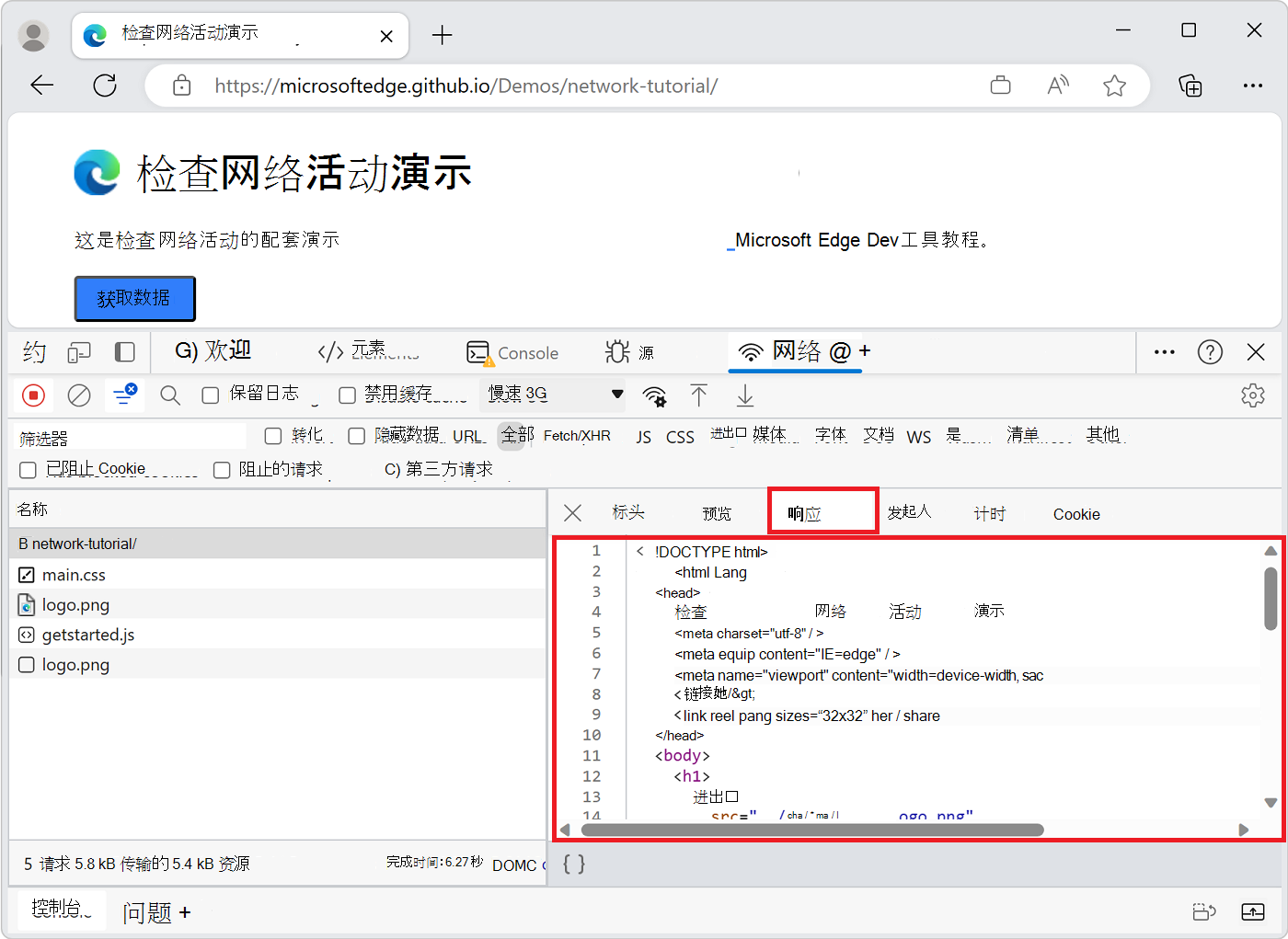
Task: Close DevTools with the X icon
Action: click(x=1256, y=352)
